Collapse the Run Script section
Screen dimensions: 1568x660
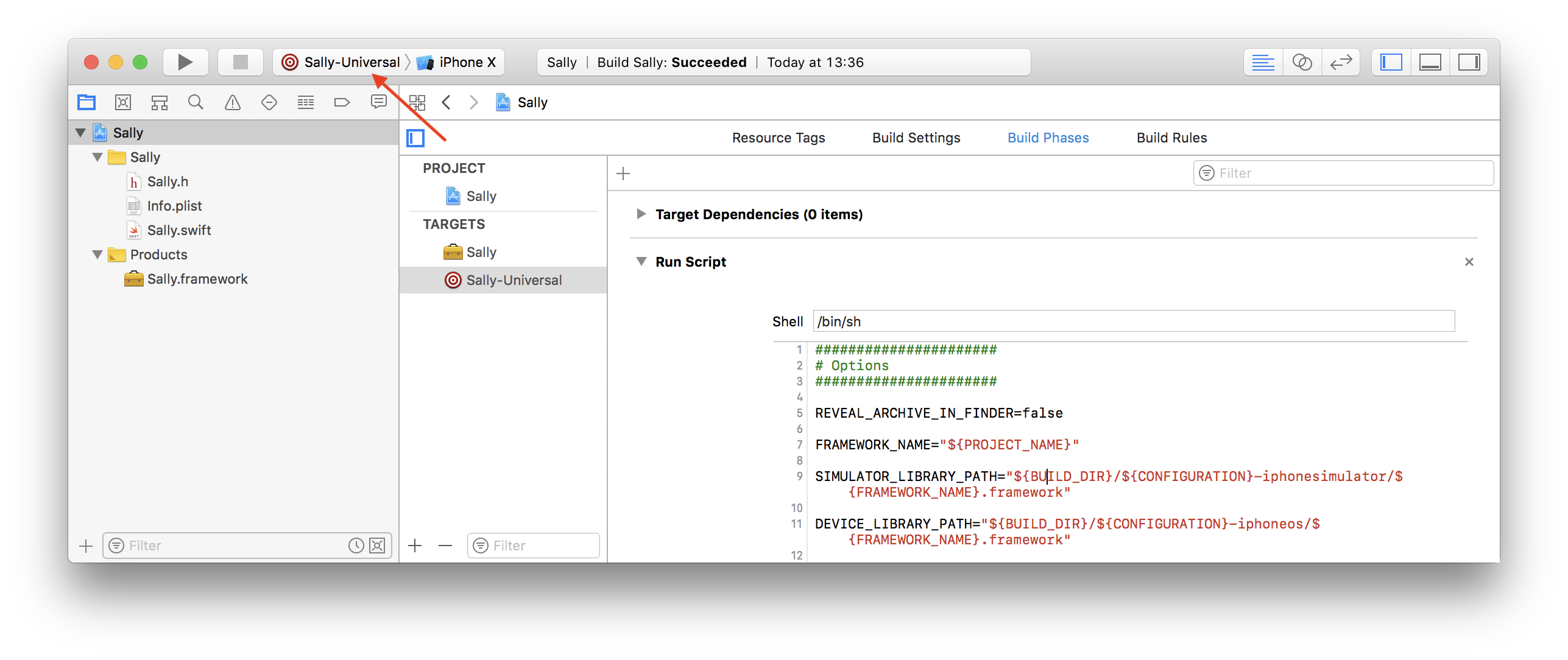[641, 262]
